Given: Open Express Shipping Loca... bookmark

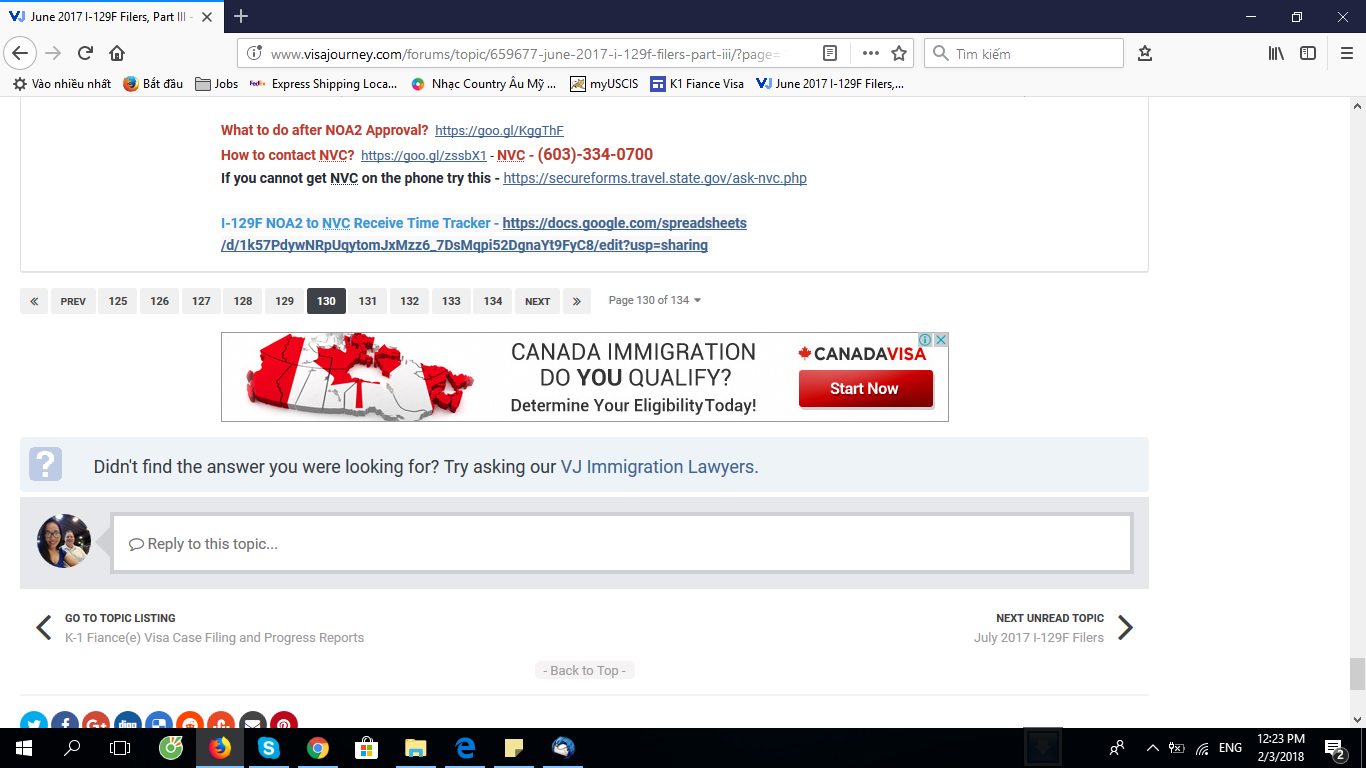Looking at the screenshot, I should [x=324, y=84].
